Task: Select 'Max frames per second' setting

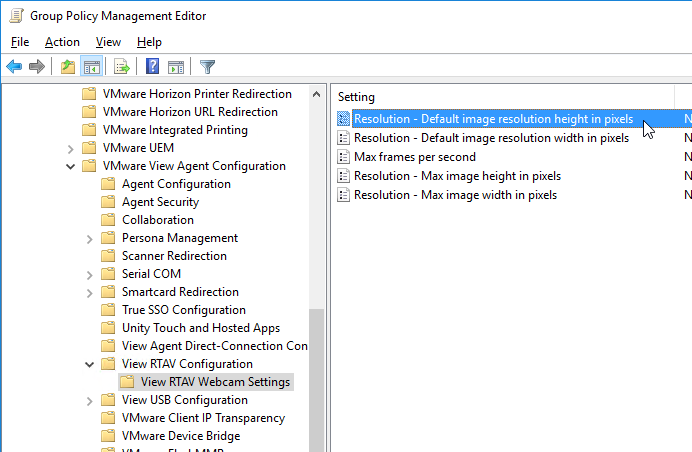Action: coord(415,157)
